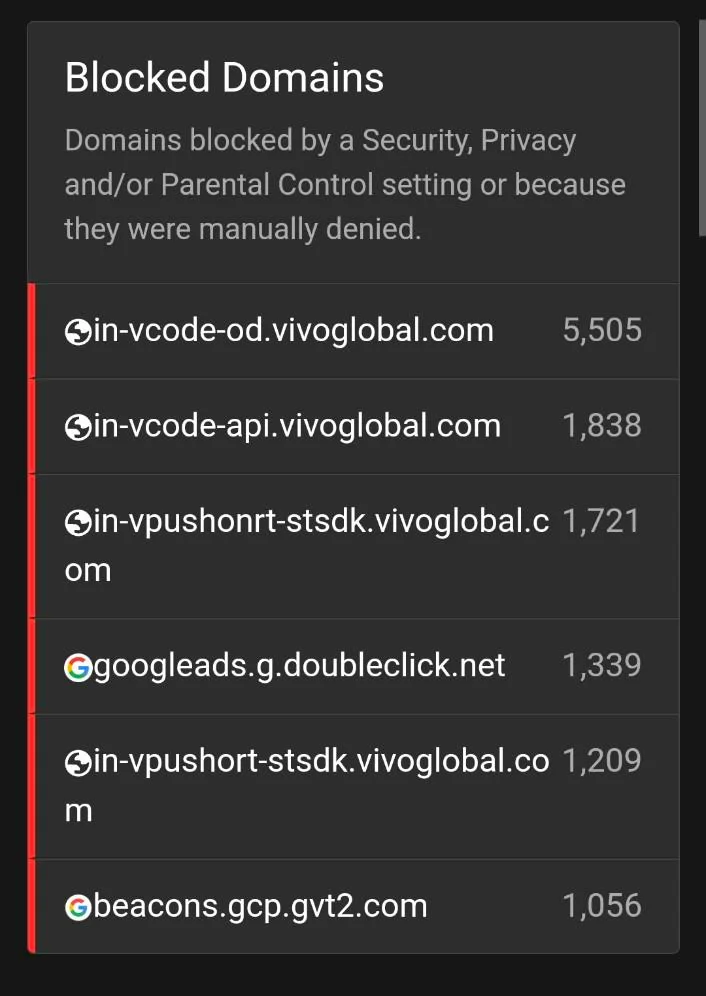
Task: Open the in-vcode-od.vivoglobal.com domain entry
Action: (x=293, y=331)
